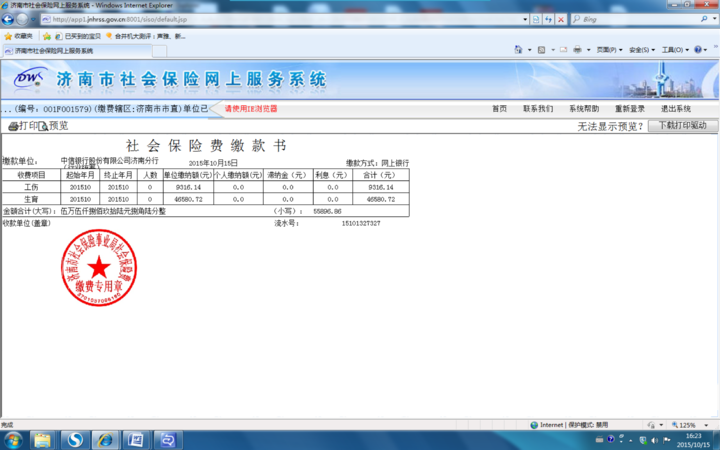Screen dimensions: 720x450
Task: Click inside the Bing search box
Action: (x=639, y=19)
